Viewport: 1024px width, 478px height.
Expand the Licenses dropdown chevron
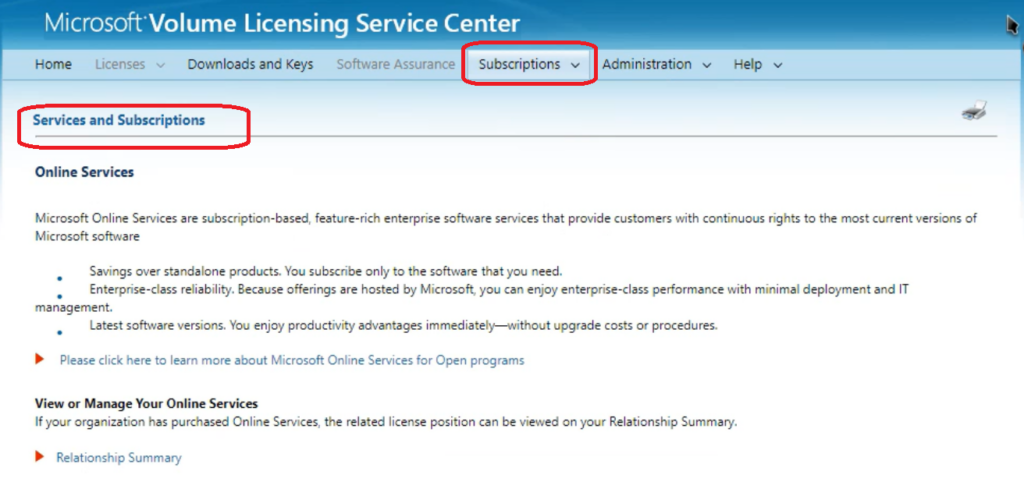click(x=161, y=65)
